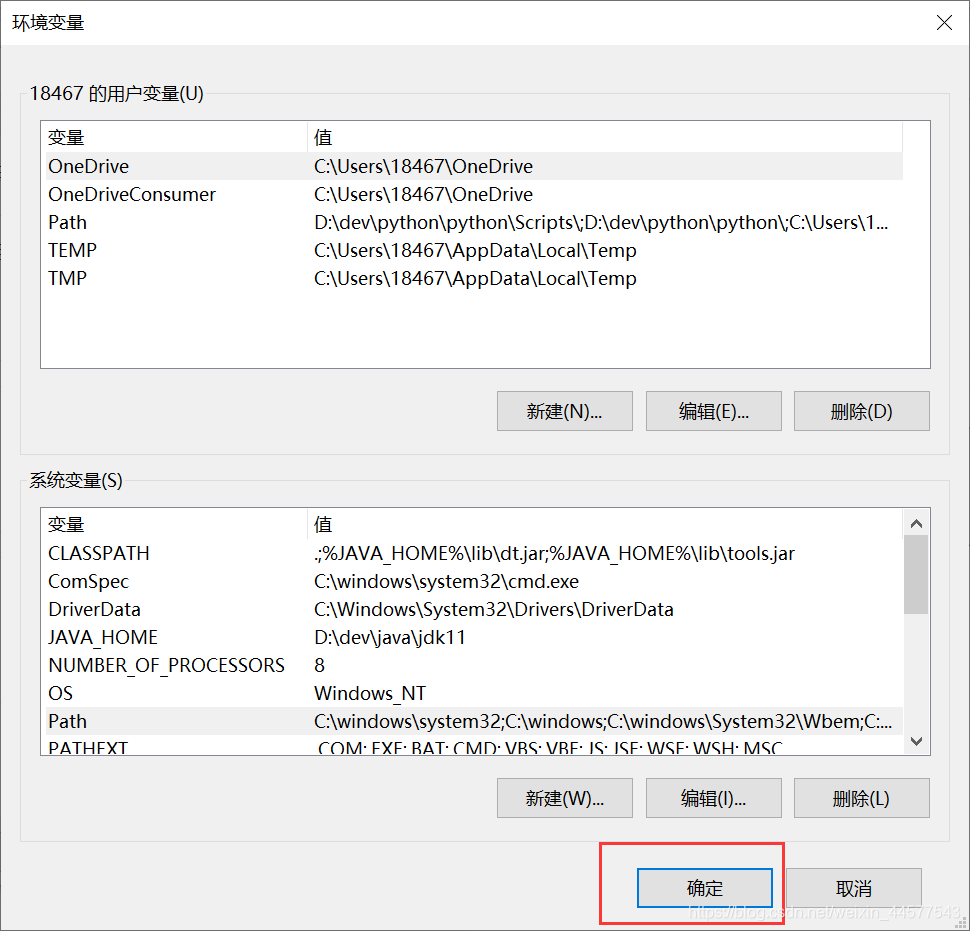
Task: Select the TMP user variable row
Action: click(x=474, y=278)
